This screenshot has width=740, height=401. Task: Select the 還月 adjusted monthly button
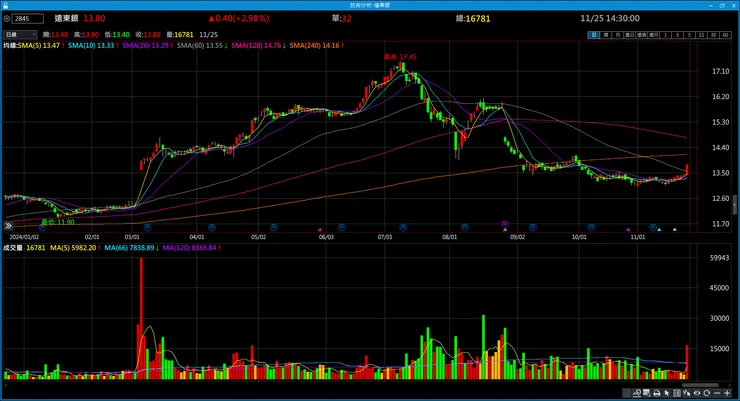653,35
